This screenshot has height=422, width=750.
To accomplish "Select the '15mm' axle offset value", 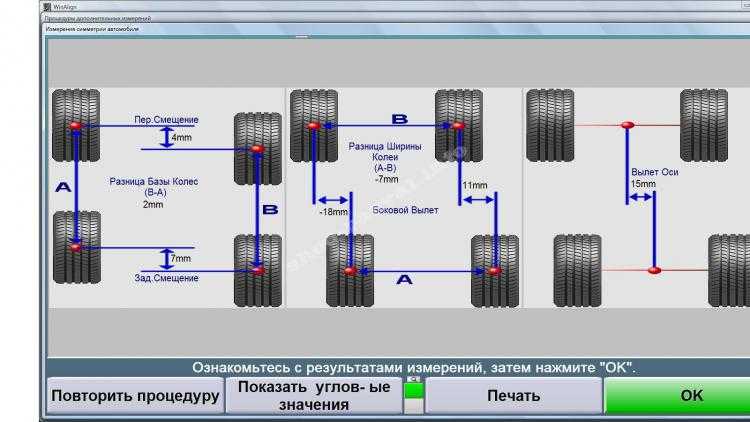I will click(x=643, y=184).
